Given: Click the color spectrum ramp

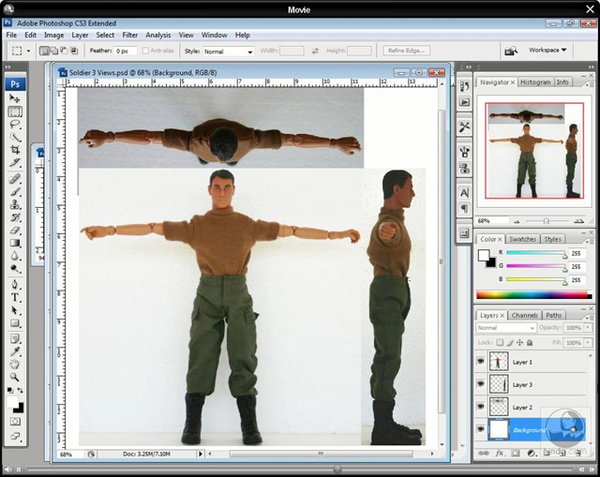Looking at the screenshot, I should tap(533, 295).
